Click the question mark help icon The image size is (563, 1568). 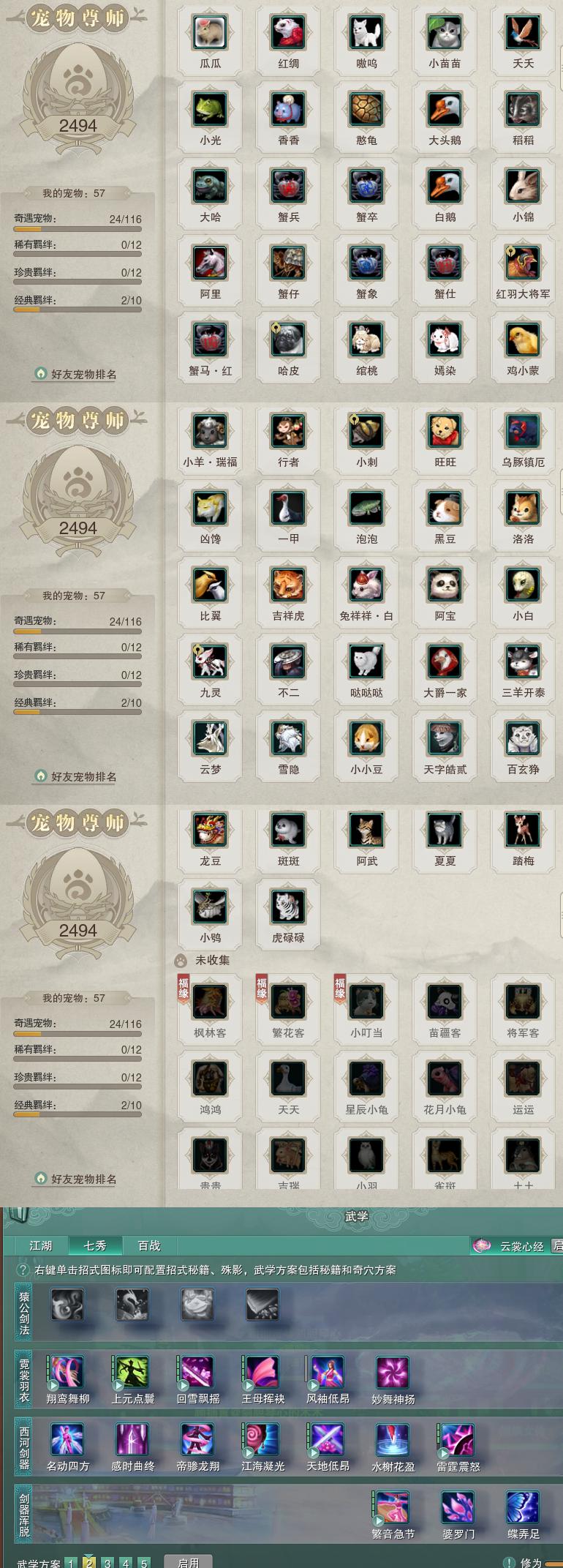(x=23, y=1269)
